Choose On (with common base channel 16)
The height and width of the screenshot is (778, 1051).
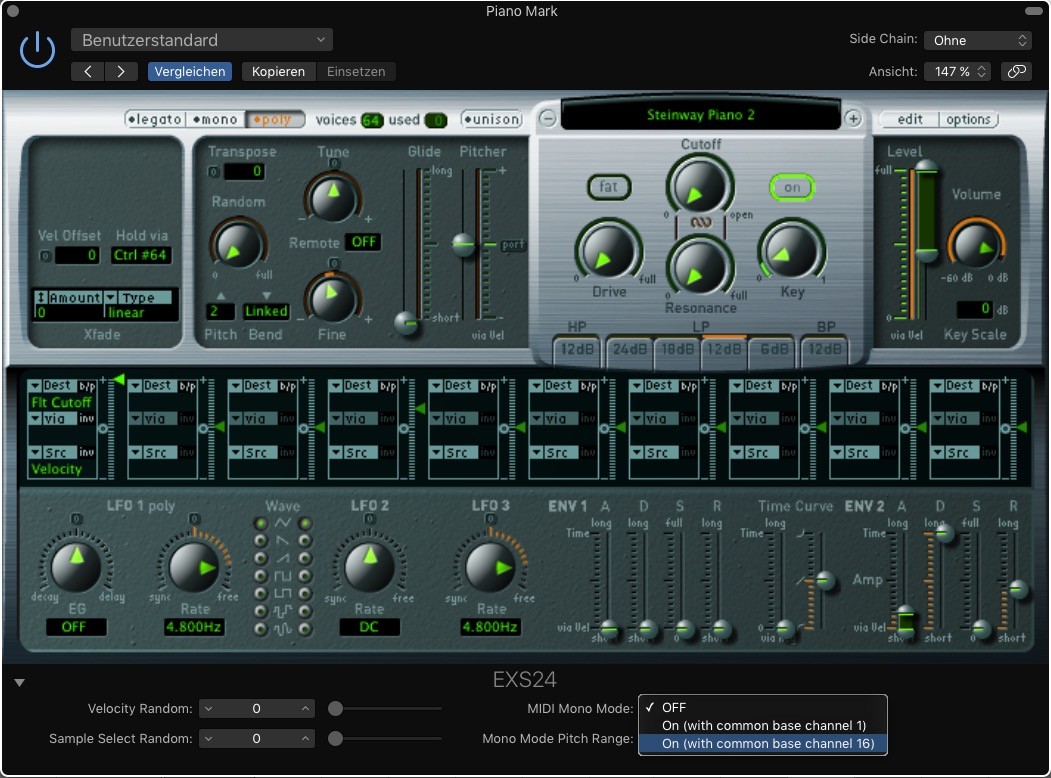(763, 743)
